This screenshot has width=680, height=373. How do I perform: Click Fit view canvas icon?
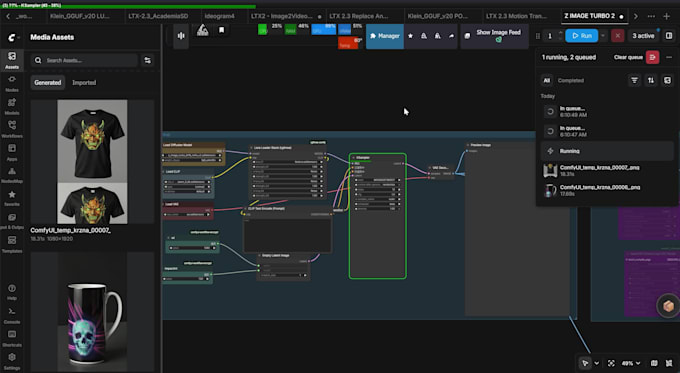611,363
